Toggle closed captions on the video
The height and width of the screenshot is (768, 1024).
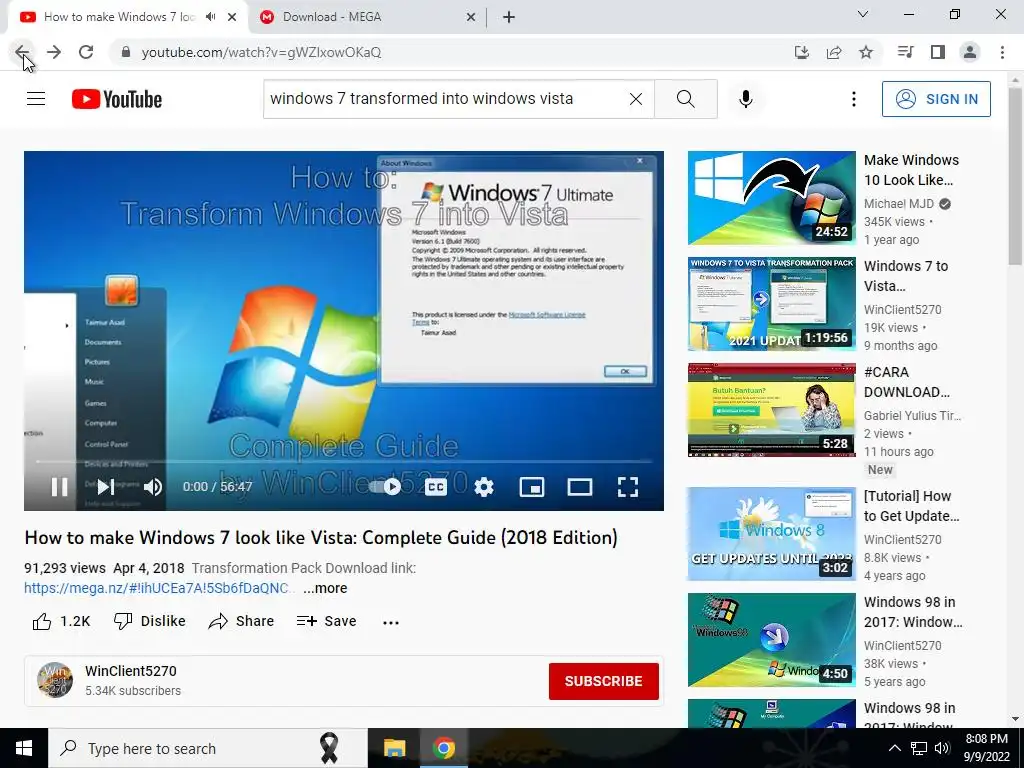click(x=436, y=487)
